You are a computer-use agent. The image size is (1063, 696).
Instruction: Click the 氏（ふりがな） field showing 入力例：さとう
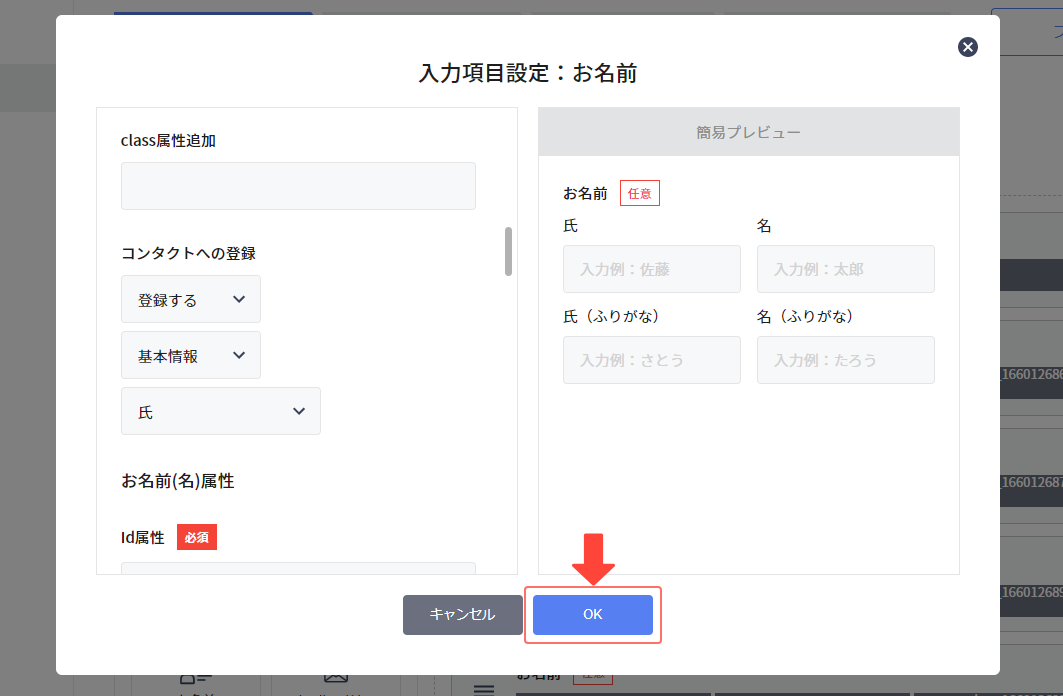(x=651, y=360)
